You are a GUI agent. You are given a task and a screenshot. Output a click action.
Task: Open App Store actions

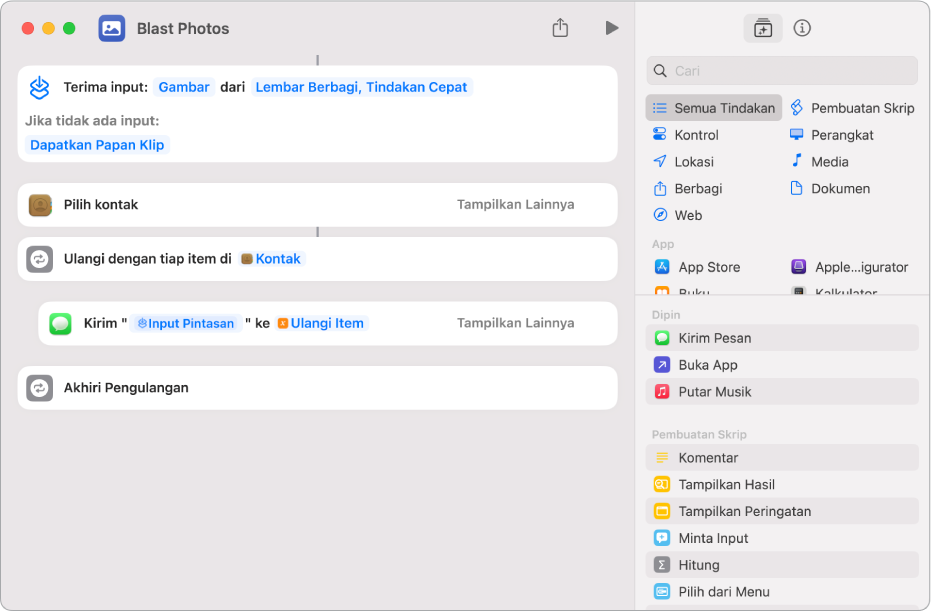(698, 267)
